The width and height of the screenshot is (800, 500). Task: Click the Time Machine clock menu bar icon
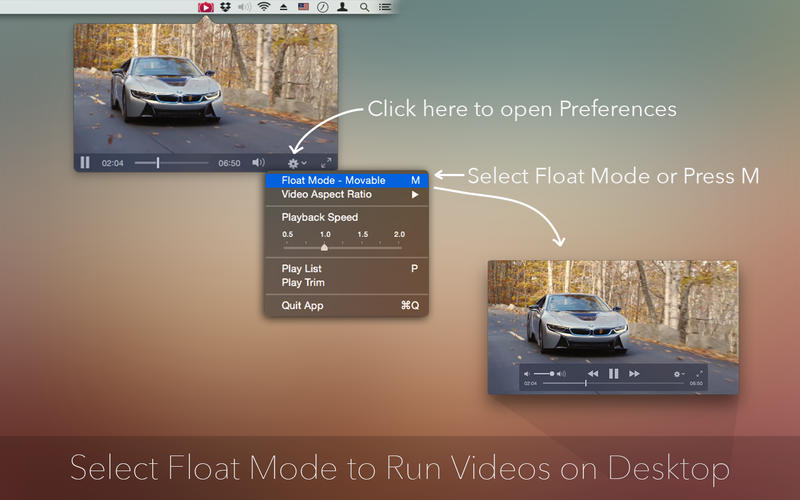322,7
